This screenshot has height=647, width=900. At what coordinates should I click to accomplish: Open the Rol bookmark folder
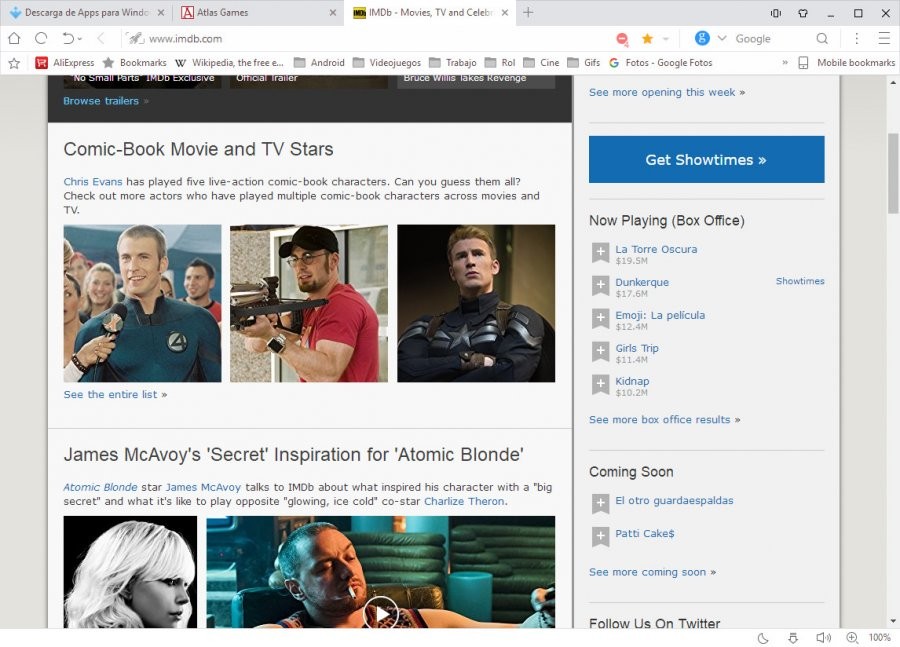pos(500,63)
